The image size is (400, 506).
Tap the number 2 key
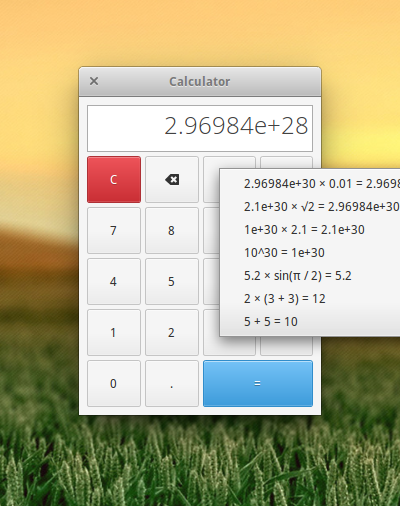pyautogui.click(x=172, y=332)
